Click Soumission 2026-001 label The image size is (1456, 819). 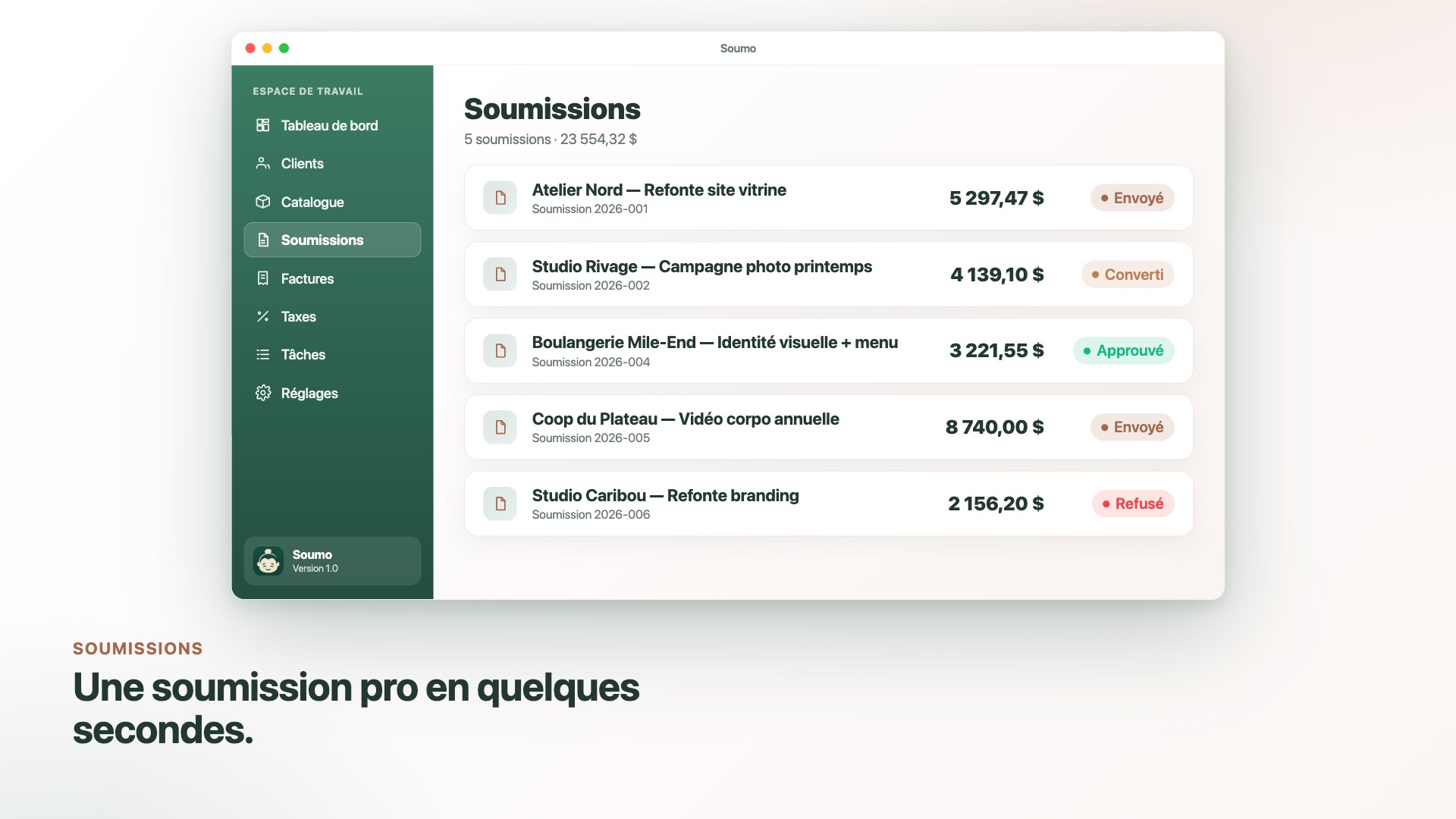590,209
